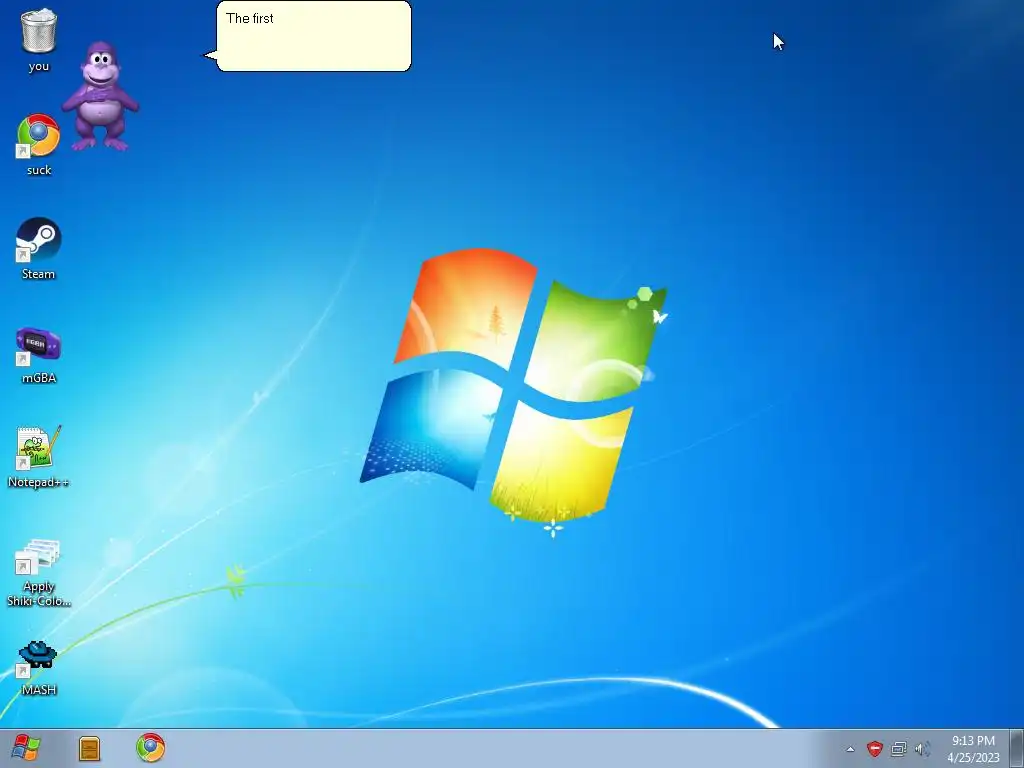
Task: Click Bonzi's speech bubble saying "The first"
Action: click(313, 36)
